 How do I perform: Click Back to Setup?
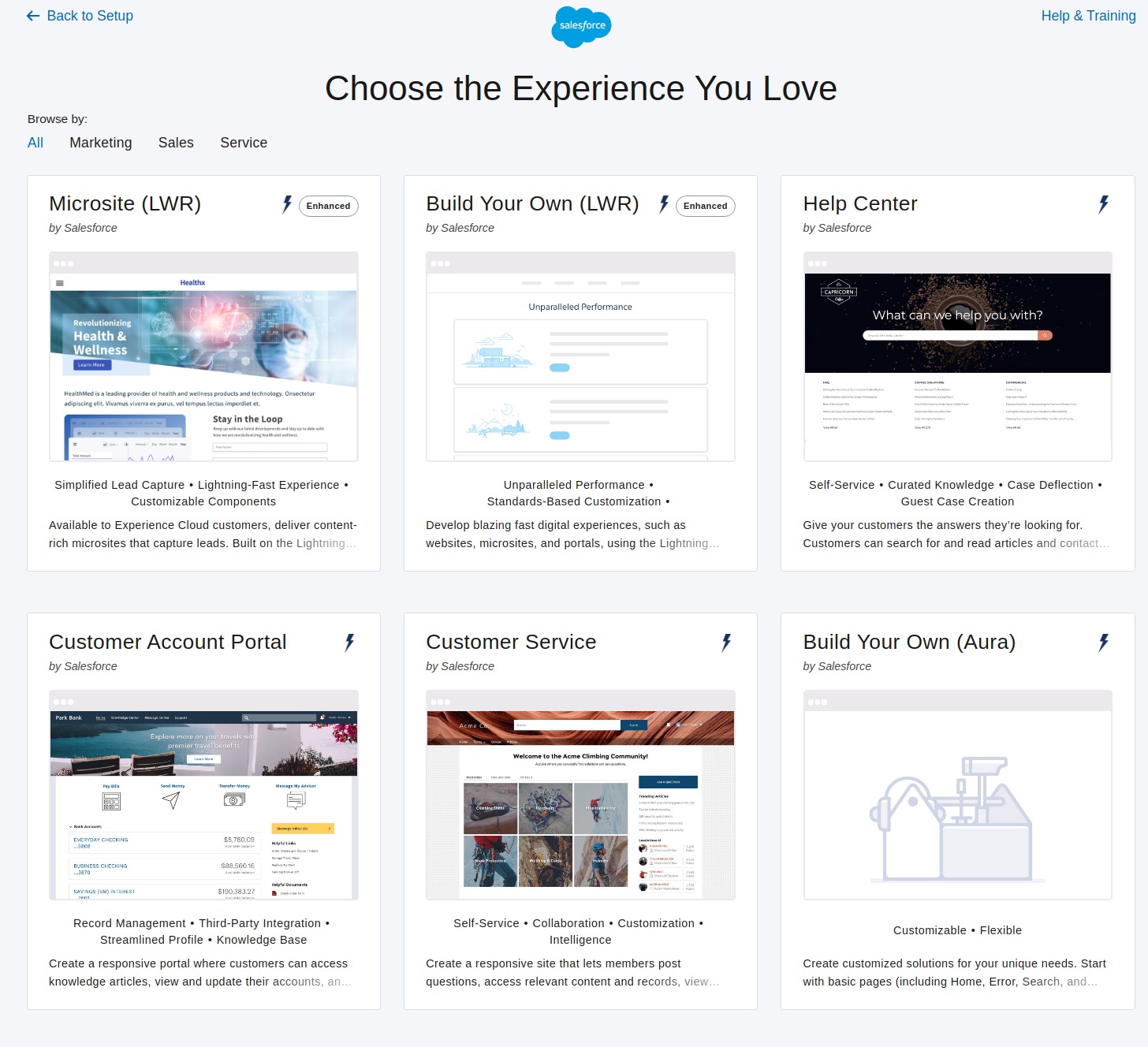(x=89, y=15)
